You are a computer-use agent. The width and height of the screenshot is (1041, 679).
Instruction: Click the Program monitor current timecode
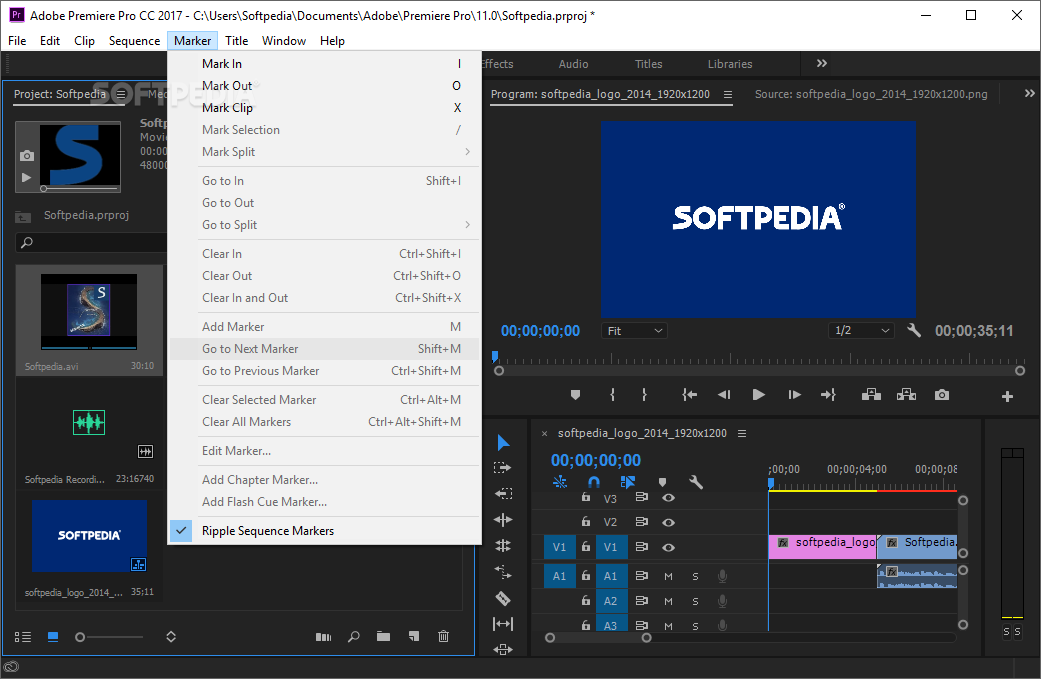pyautogui.click(x=540, y=331)
